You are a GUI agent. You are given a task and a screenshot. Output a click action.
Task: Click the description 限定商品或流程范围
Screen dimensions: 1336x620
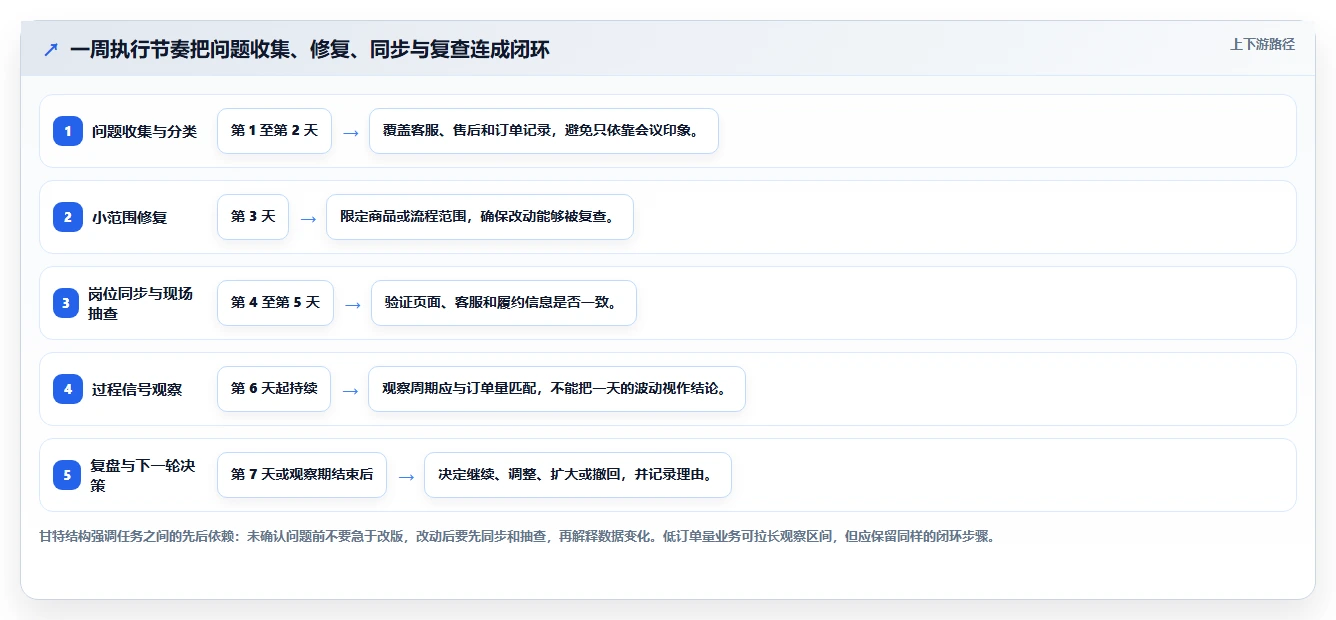coord(480,217)
